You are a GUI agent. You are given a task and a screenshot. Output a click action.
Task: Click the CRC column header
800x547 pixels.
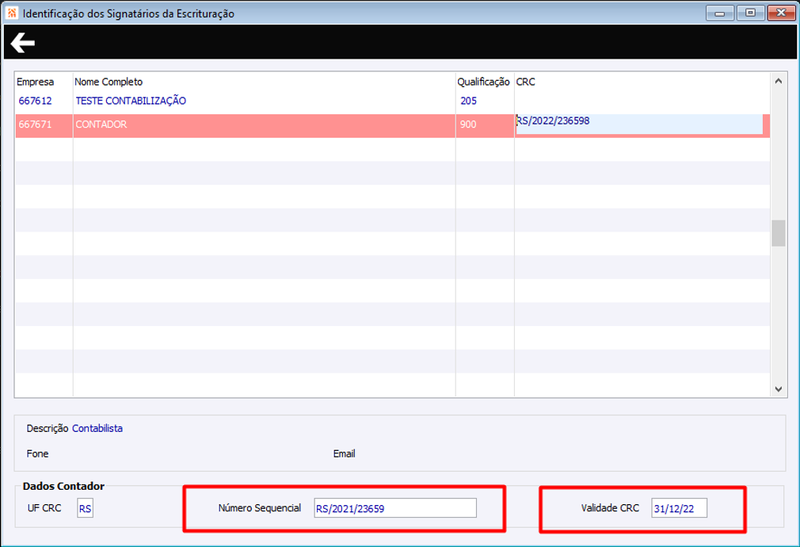coord(526,82)
